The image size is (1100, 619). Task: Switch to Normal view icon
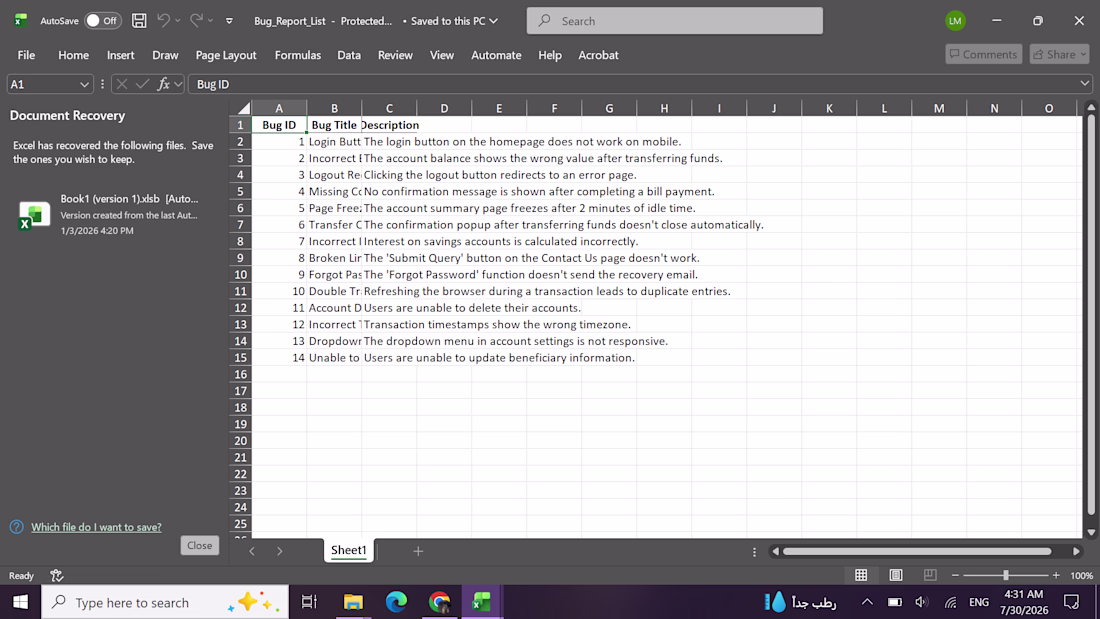861,575
